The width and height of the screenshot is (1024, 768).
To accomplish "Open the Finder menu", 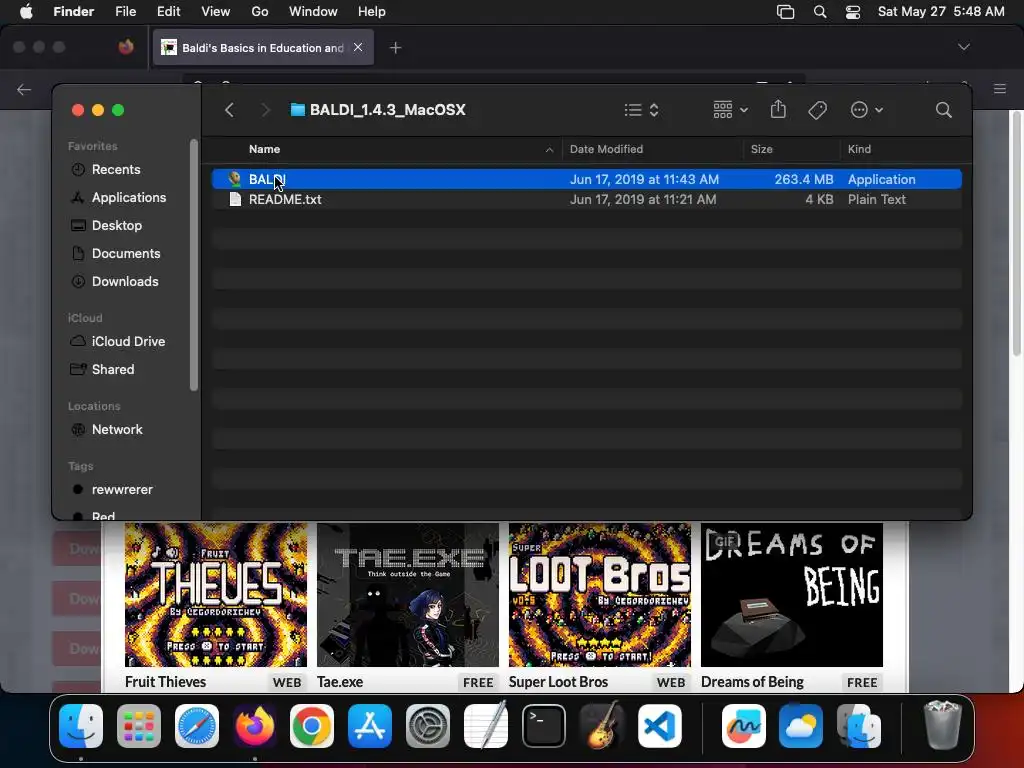I will tap(73, 12).
